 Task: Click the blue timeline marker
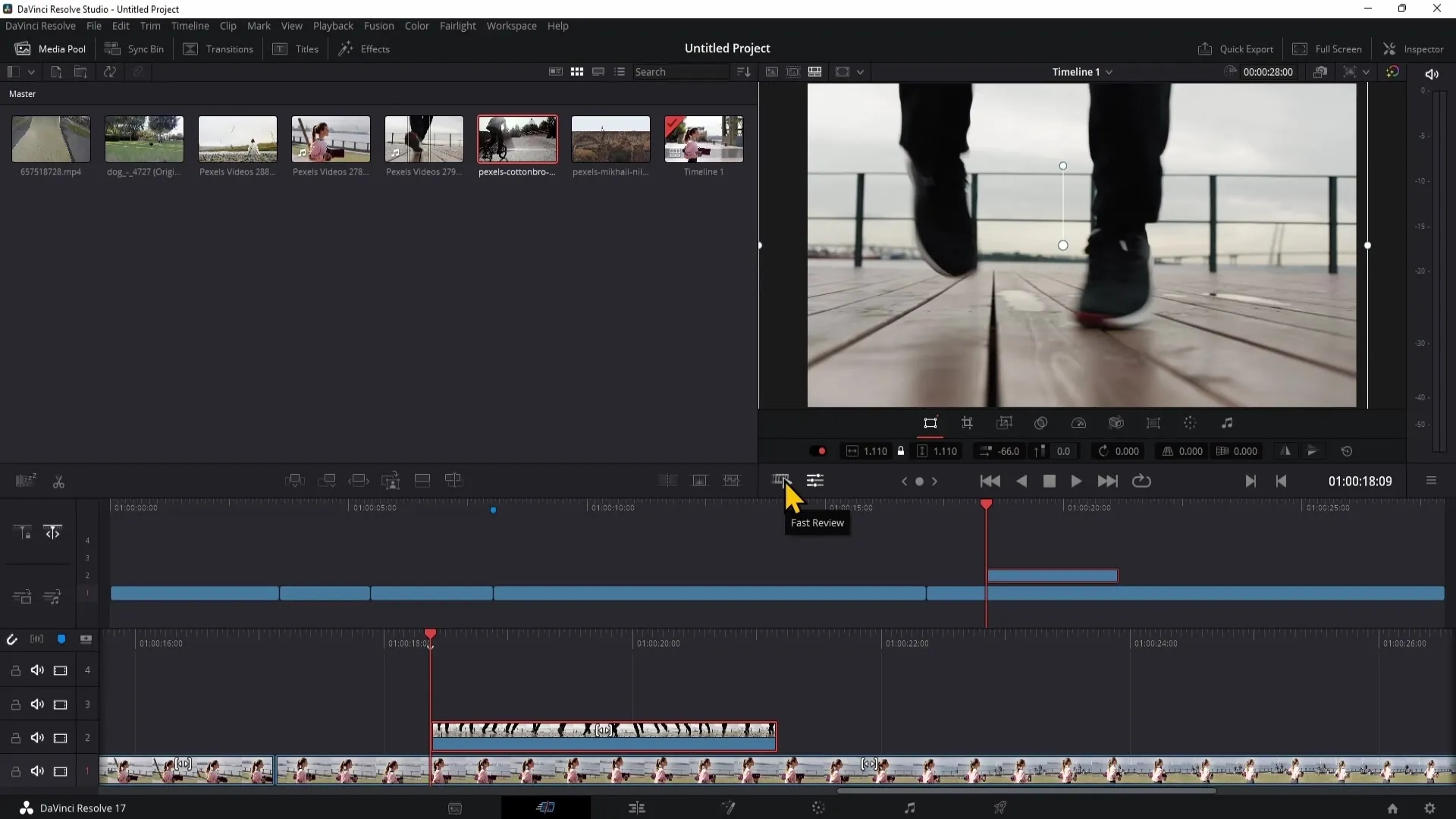point(493,510)
